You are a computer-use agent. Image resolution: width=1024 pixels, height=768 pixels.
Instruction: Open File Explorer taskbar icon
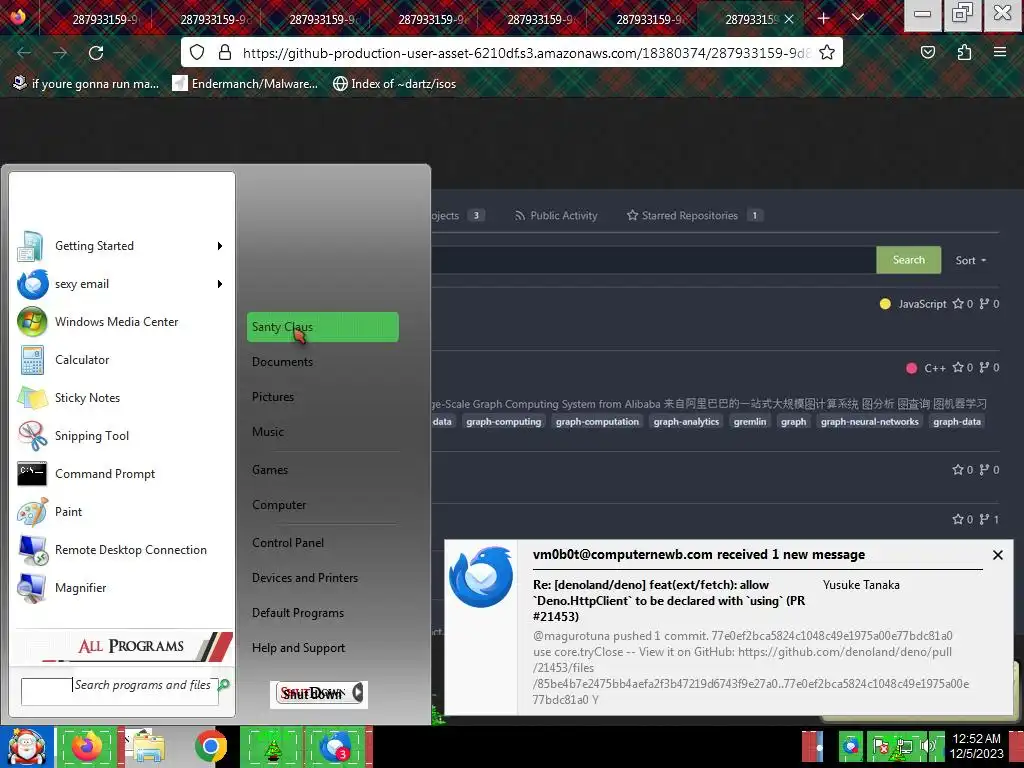pos(148,747)
